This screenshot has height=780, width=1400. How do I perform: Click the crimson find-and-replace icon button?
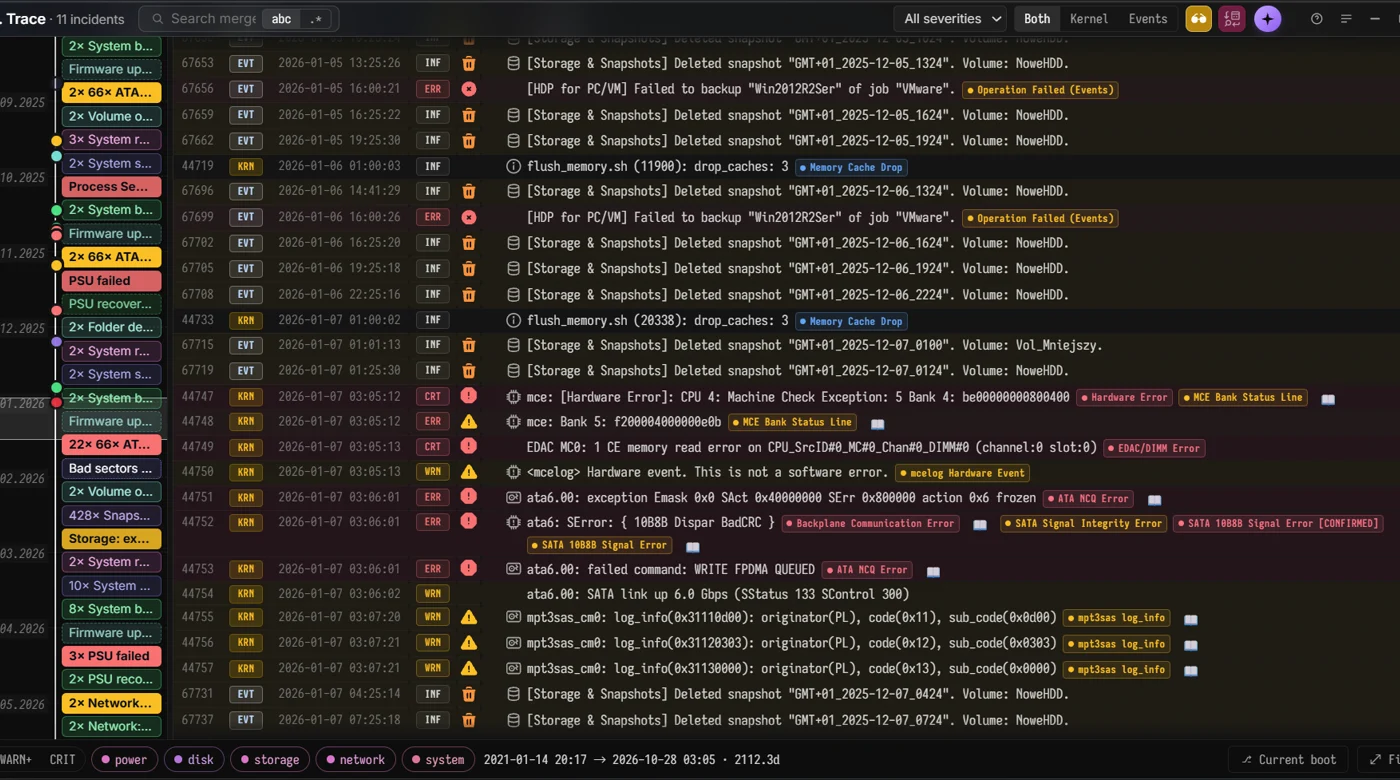1232,19
